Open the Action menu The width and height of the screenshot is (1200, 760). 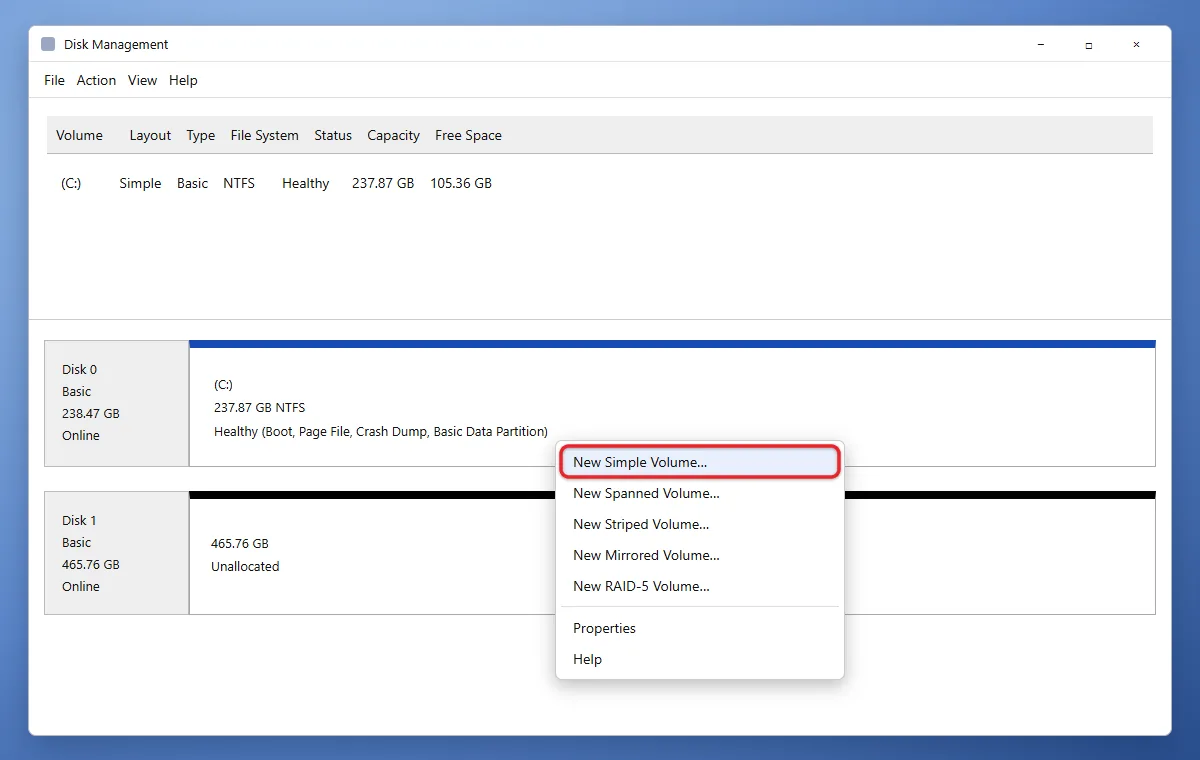[96, 80]
